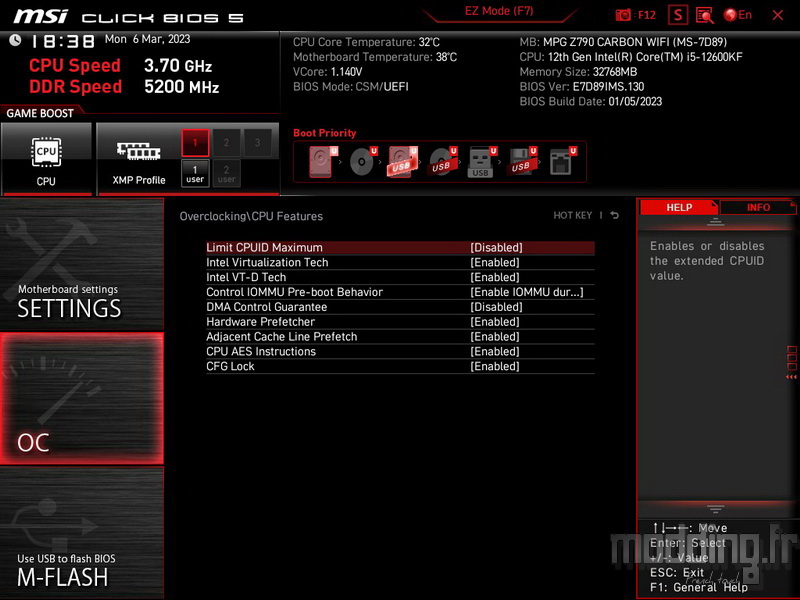Screen dimensions: 800x600
Task: Select XMP profile 3
Action: pos(257,142)
